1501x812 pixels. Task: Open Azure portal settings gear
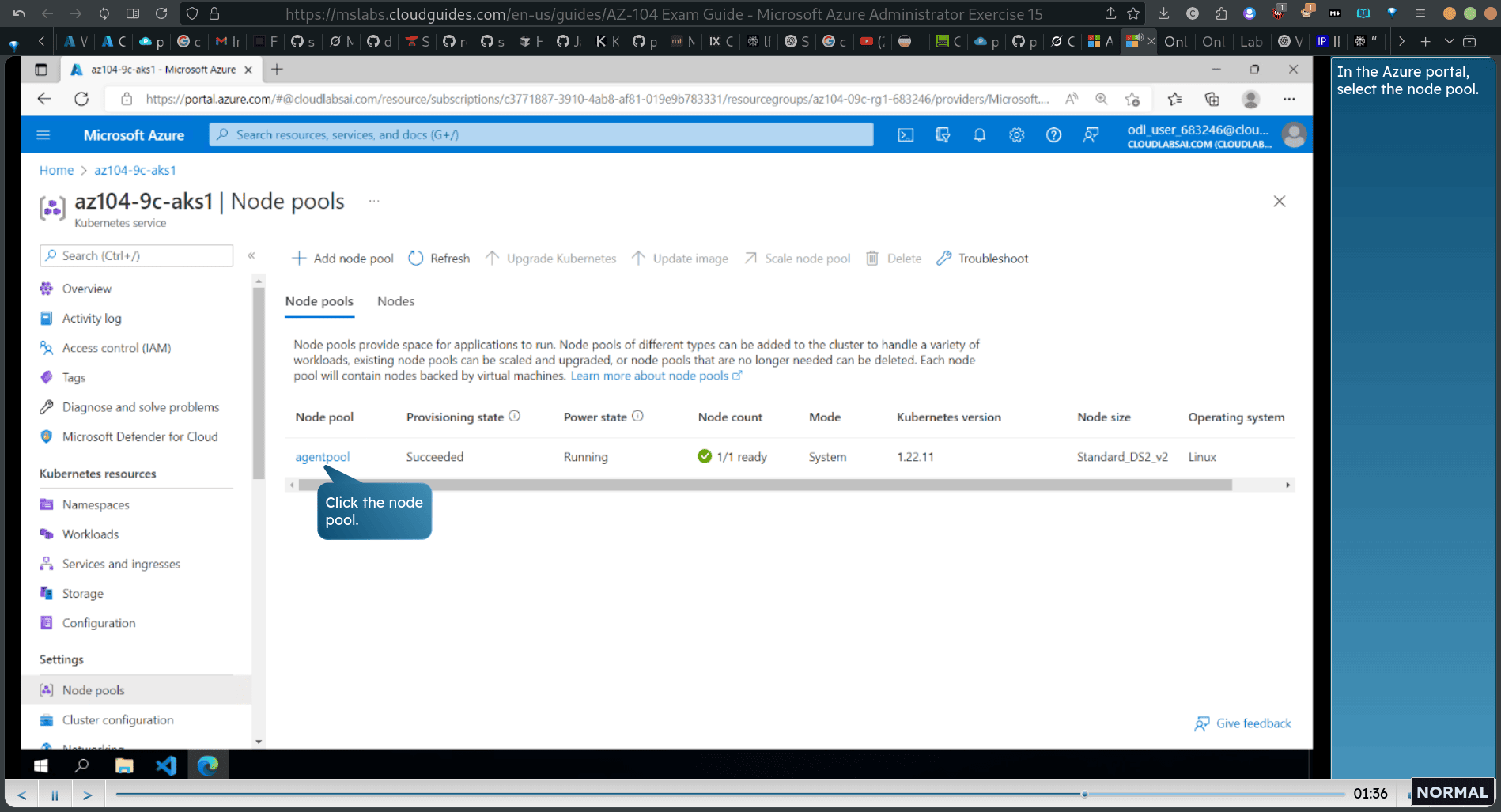1016,135
